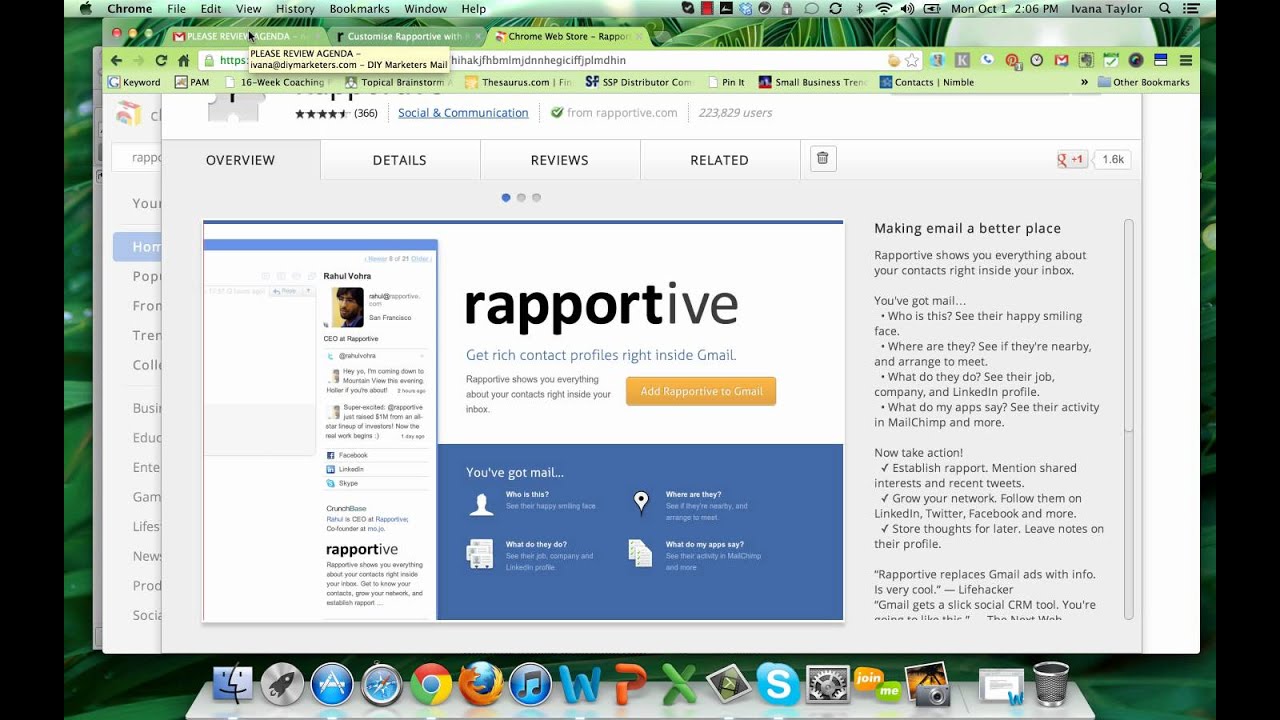Open the Apple menu
Viewport: 1280px width, 720px height.
click(x=85, y=9)
